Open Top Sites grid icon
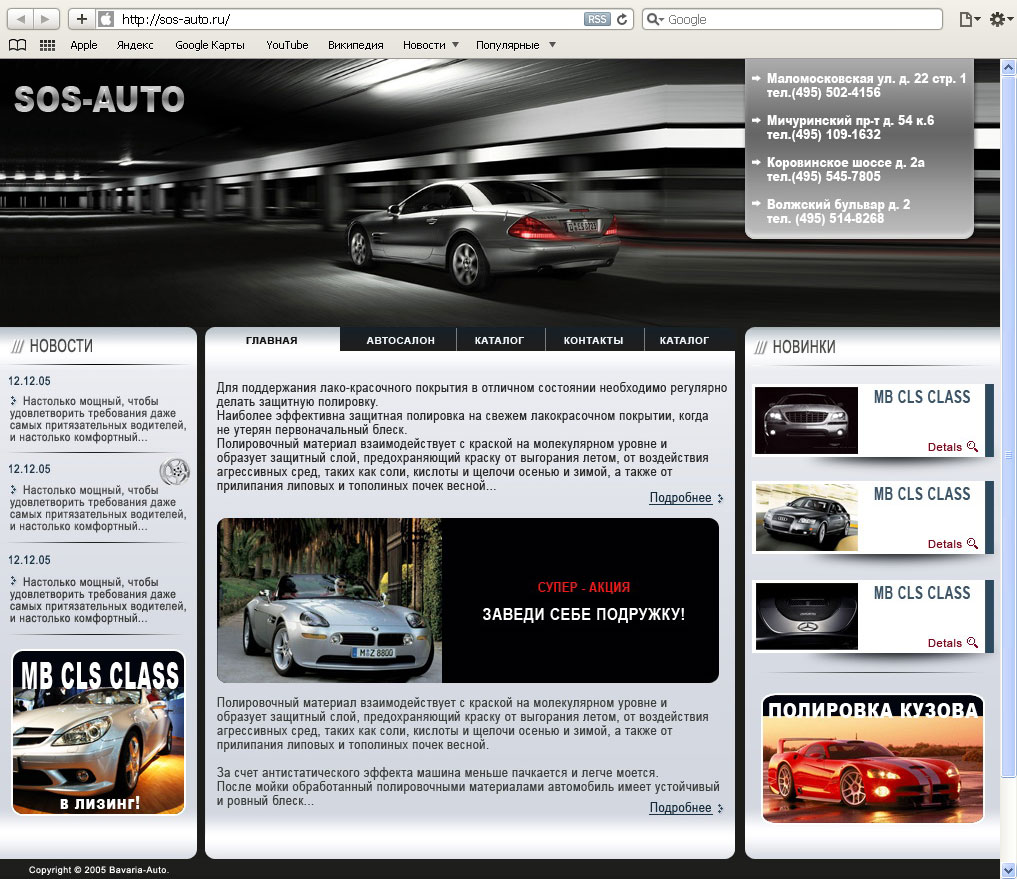 (47, 45)
